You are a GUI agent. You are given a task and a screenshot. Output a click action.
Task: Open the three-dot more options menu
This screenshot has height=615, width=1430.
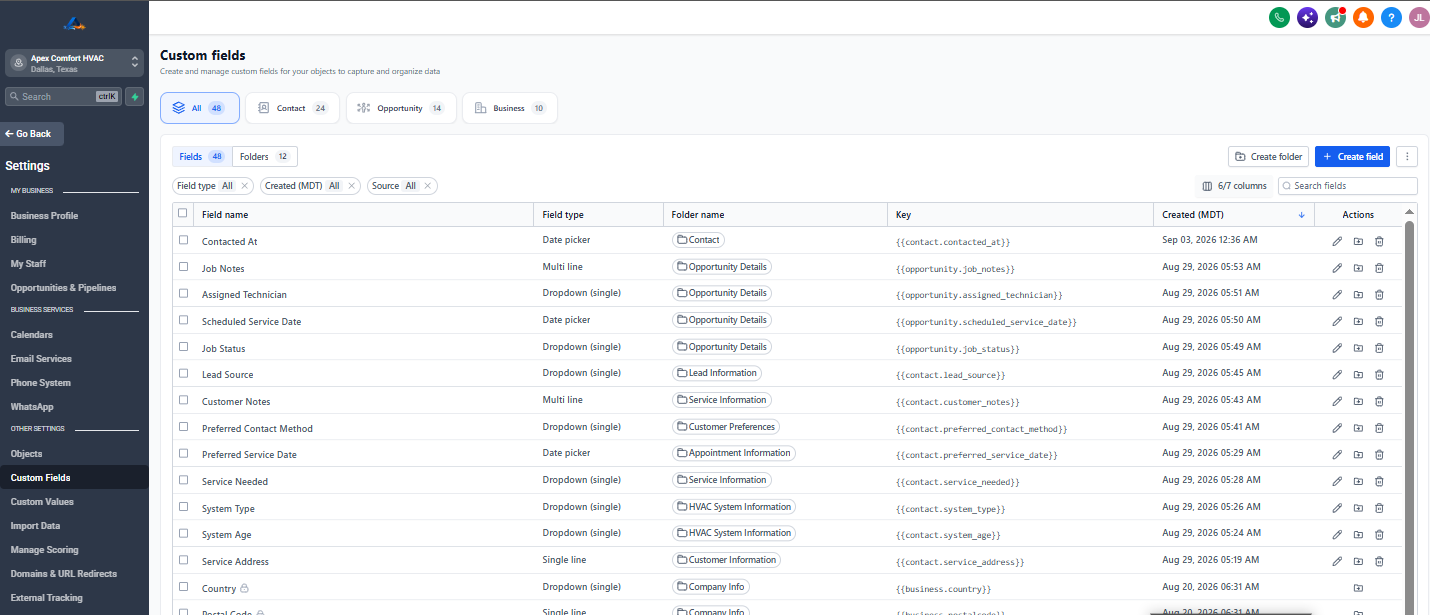tap(1407, 157)
